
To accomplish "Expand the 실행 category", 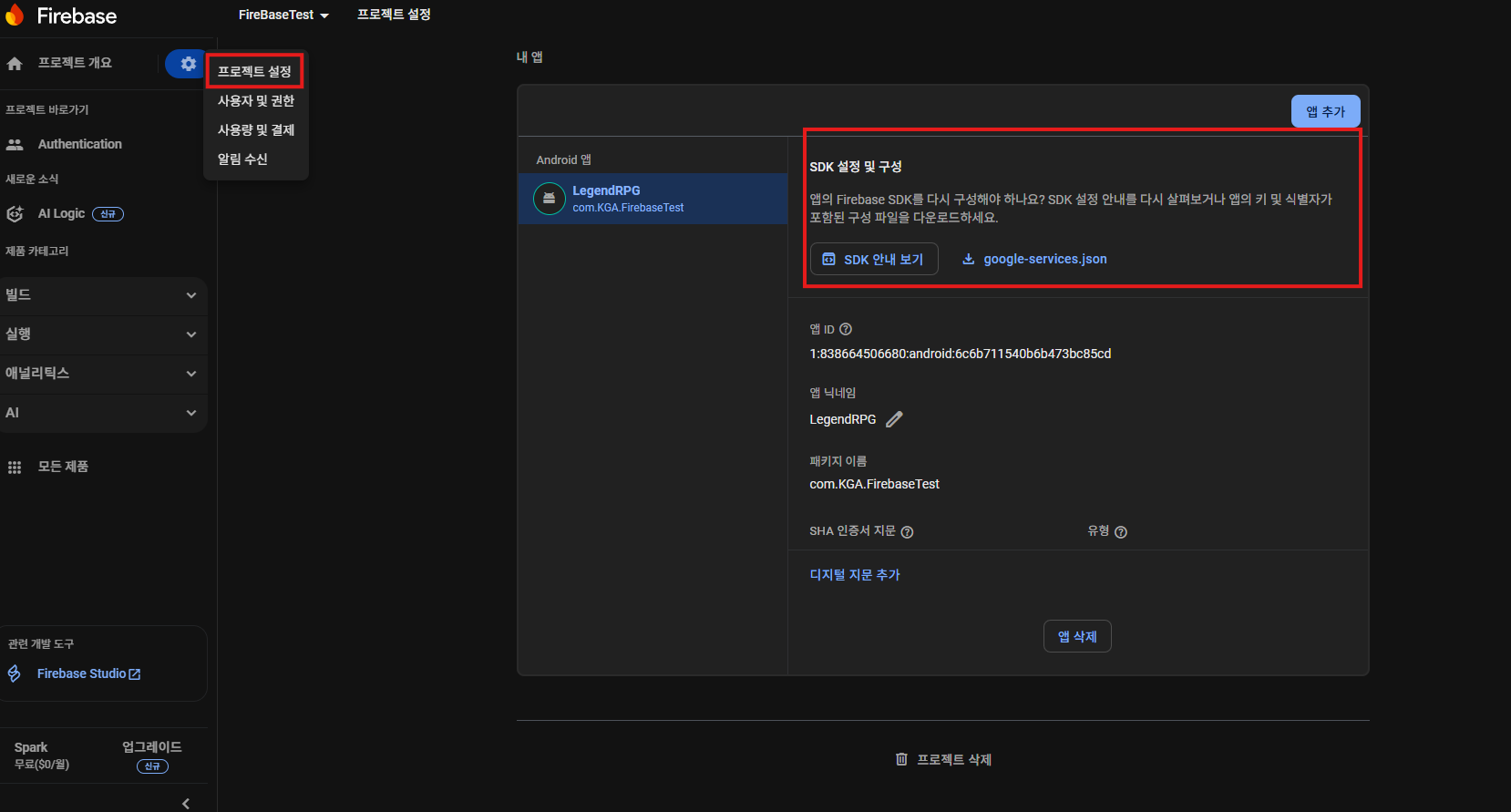I will click(x=104, y=334).
